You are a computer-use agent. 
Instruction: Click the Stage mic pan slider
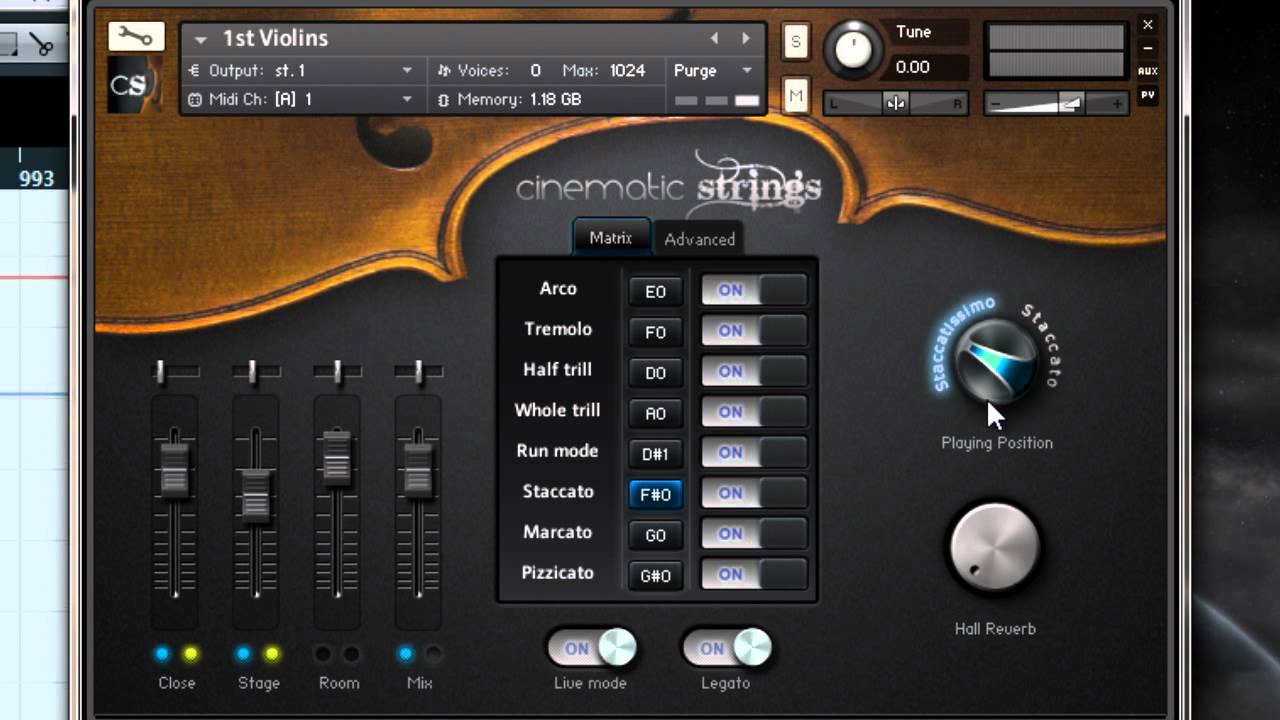[x=256, y=372]
